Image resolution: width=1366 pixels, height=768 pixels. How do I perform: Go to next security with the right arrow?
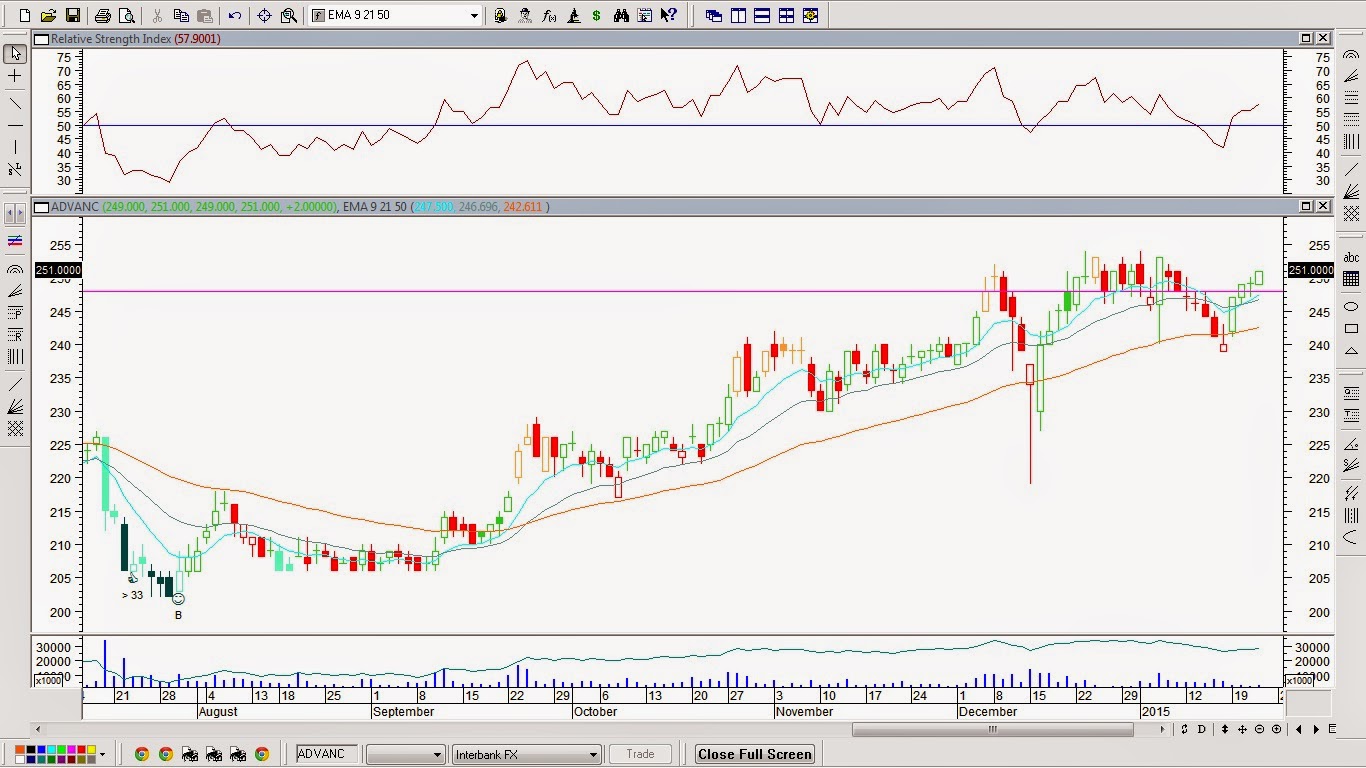1316,729
